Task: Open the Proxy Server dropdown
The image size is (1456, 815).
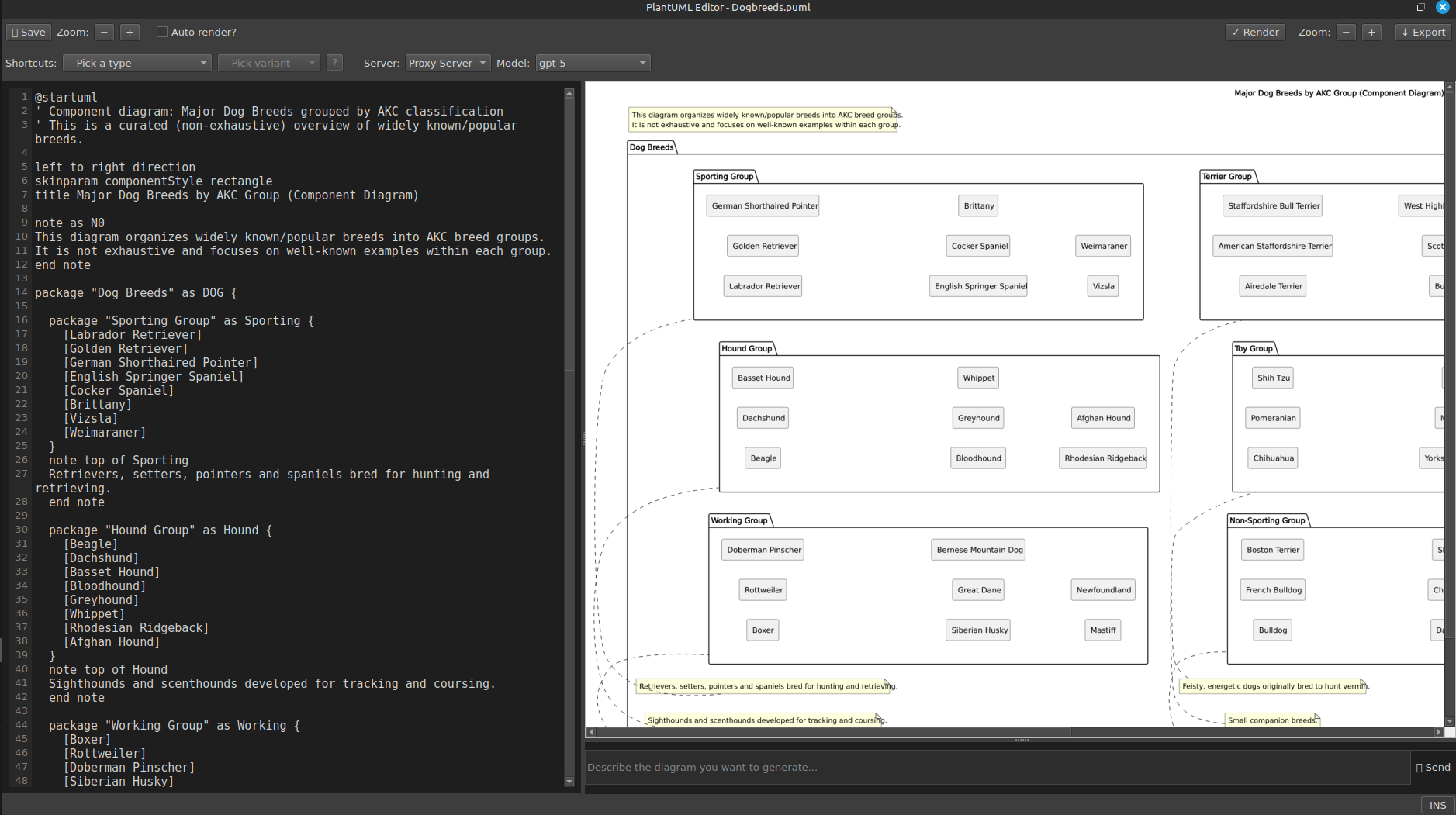Action: 447,63
